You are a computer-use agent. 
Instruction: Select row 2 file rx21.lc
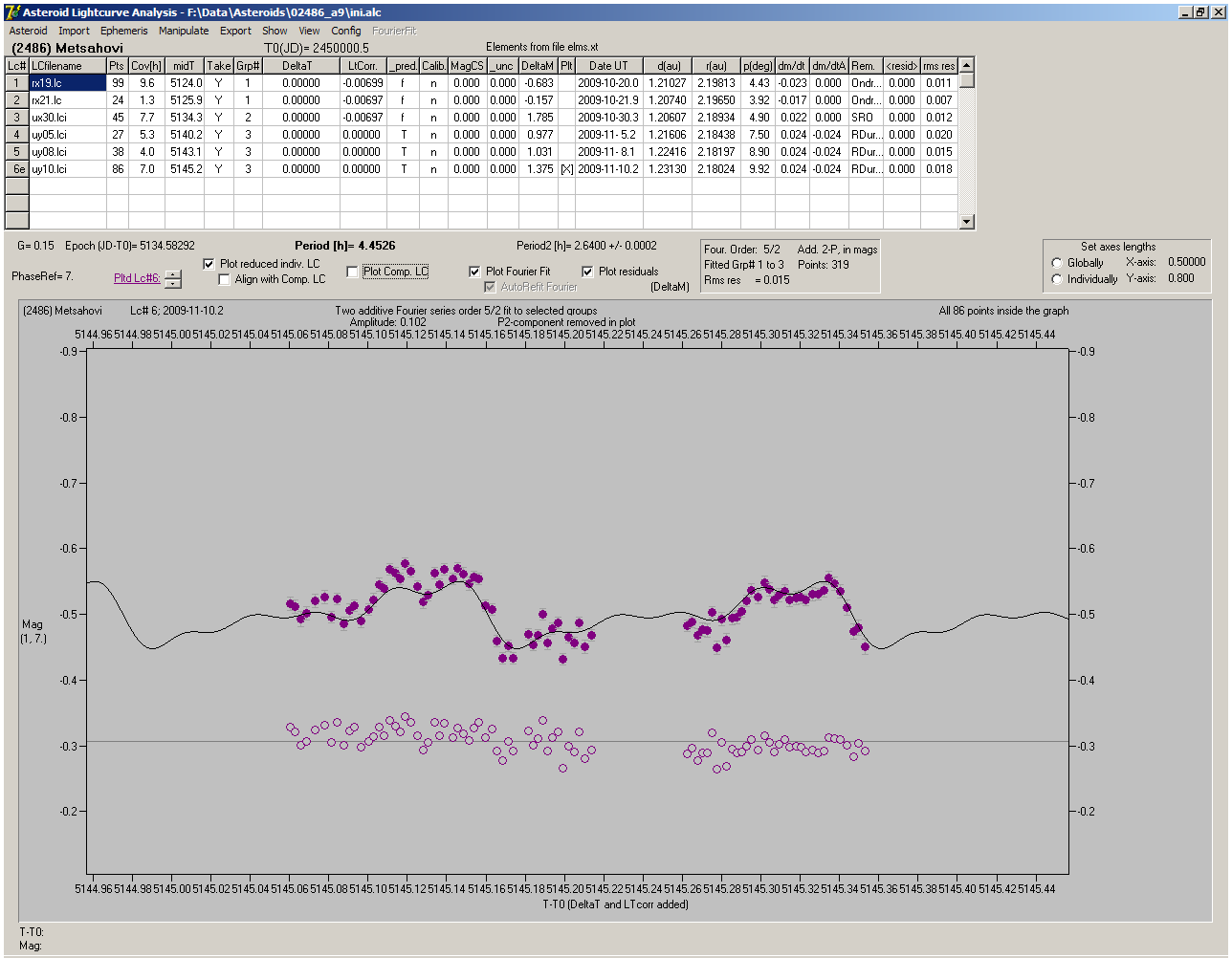(x=67, y=100)
